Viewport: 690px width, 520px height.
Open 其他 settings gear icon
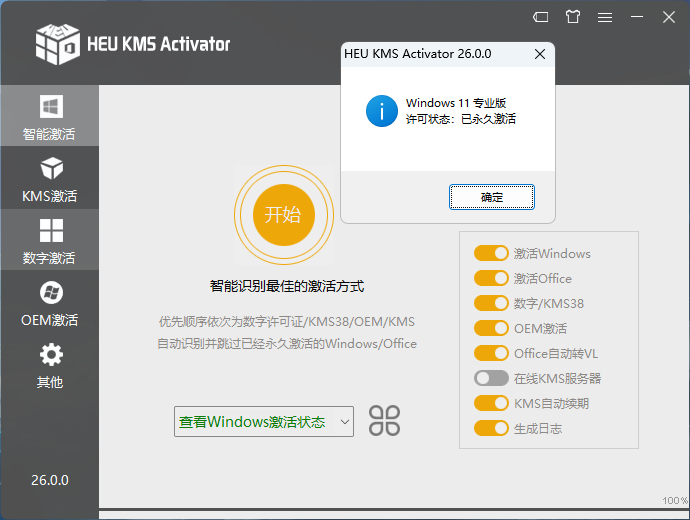pos(50,355)
